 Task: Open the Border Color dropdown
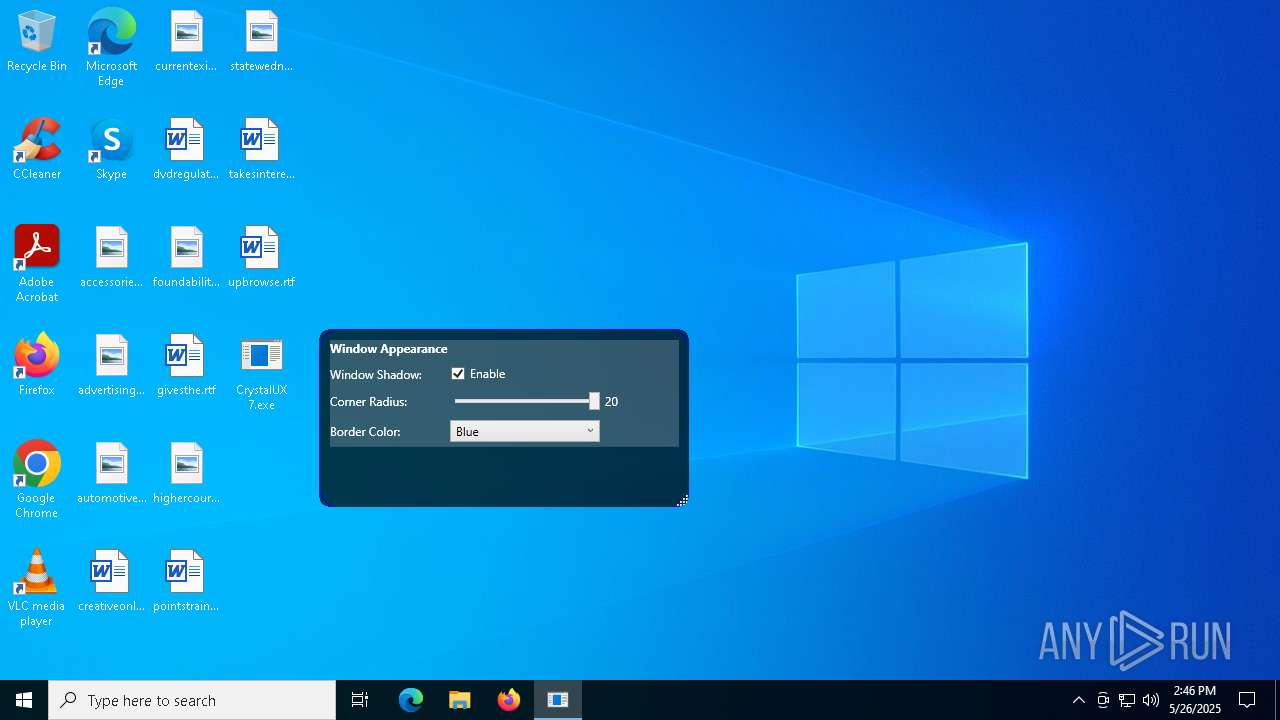[525, 431]
